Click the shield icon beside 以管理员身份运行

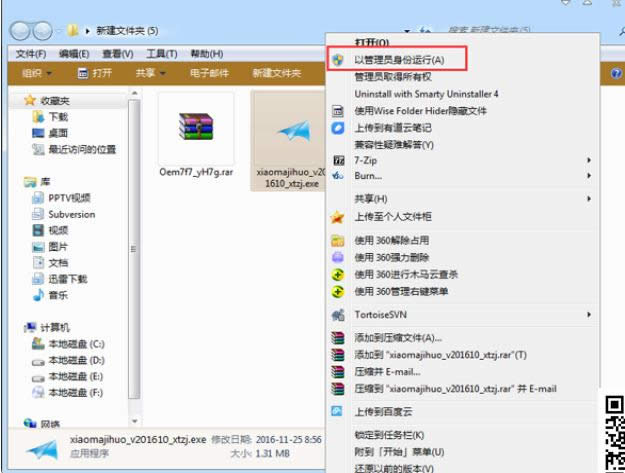338,61
